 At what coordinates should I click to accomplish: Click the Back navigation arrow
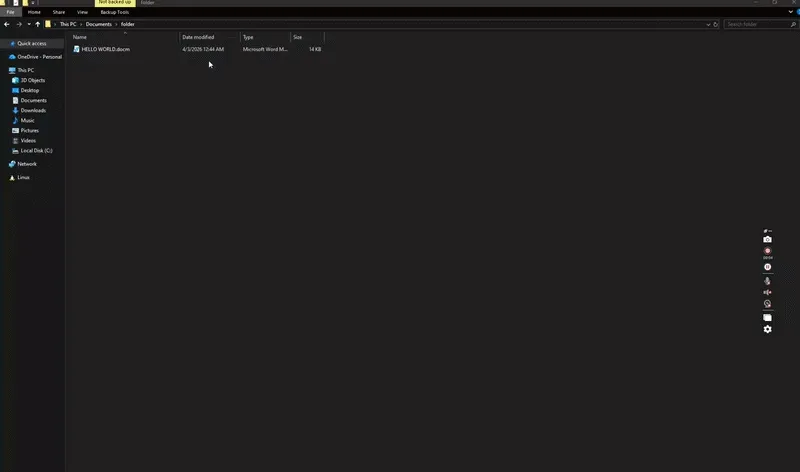pos(7,24)
